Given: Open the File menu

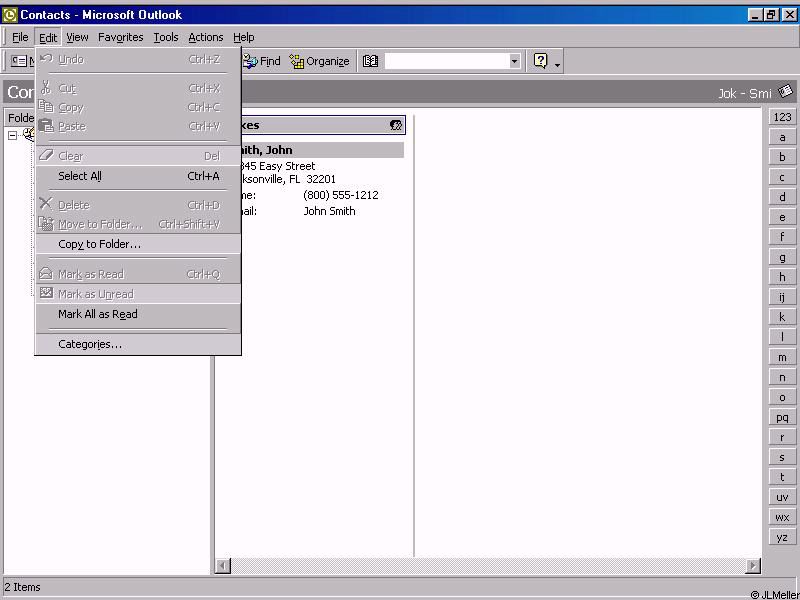Looking at the screenshot, I should coord(20,37).
